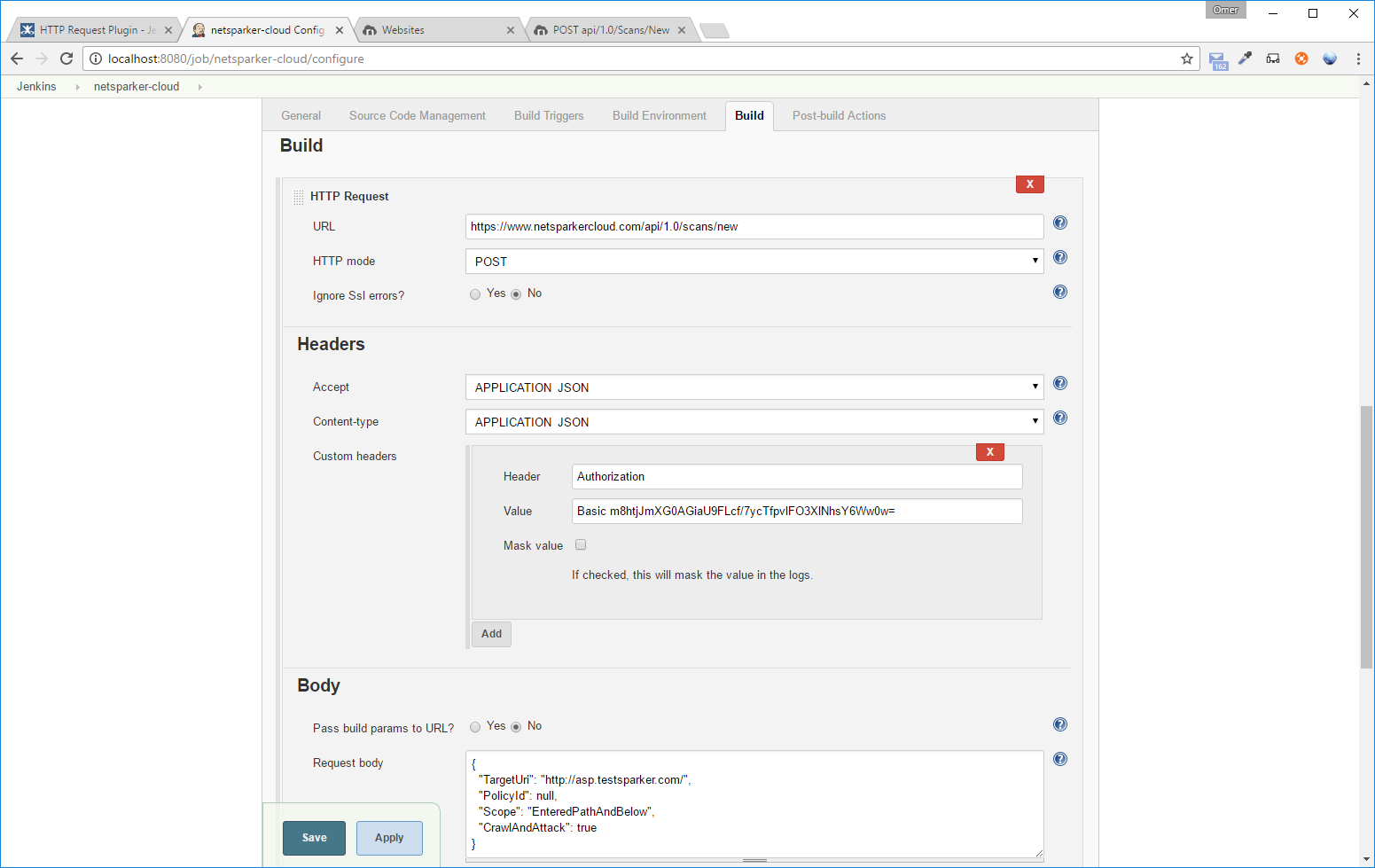The width and height of the screenshot is (1375, 868).
Task: Remove the Authorization custom header entry
Action: 989,452
